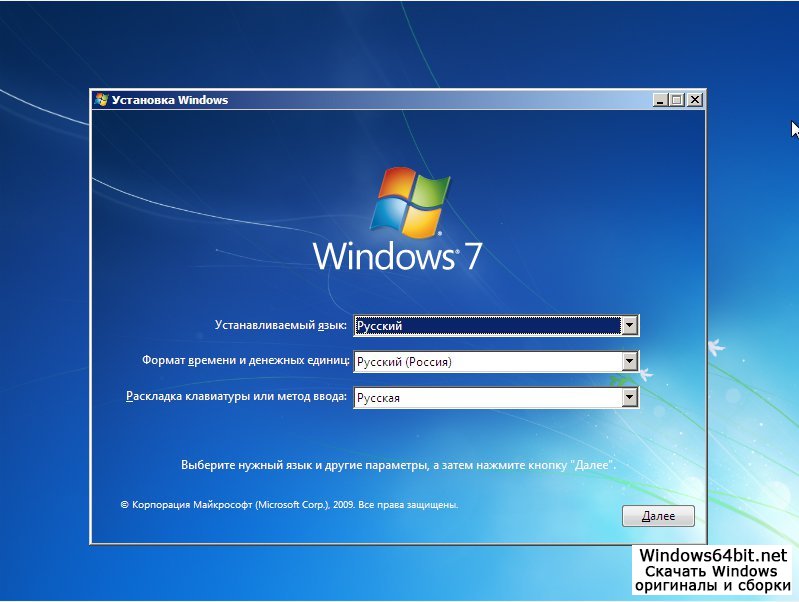
Task: Click the Windows 7 wordmark text
Action: pyautogui.click(x=397, y=255)
